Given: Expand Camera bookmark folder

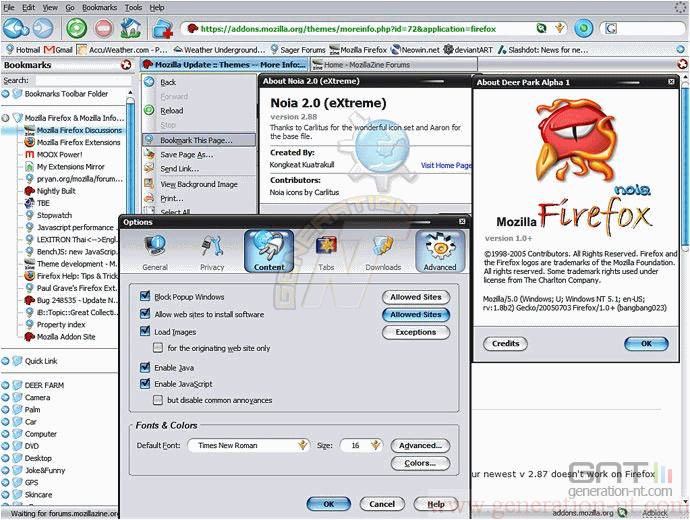Looking at the screenshot, I should pyautogui.click(x=5, y=397).
